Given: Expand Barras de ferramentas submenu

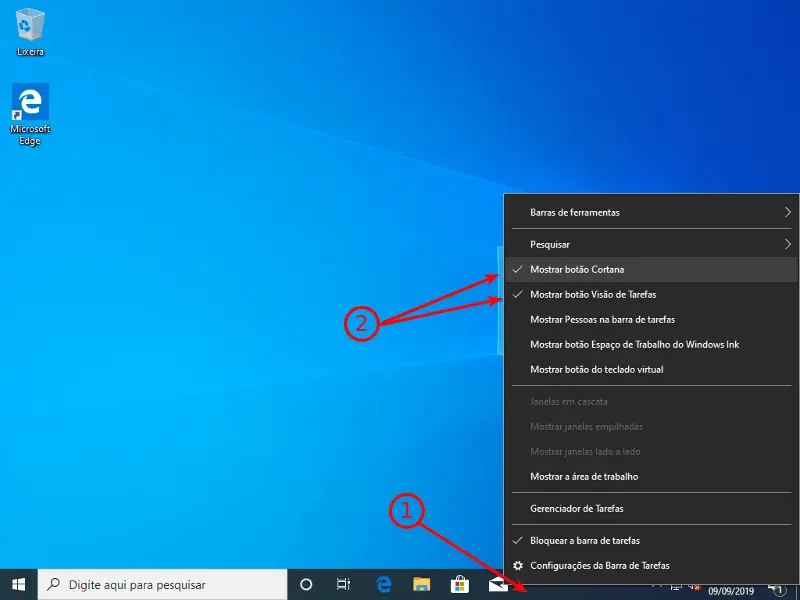Looking at the screenshot, I should tap(652, 212).
